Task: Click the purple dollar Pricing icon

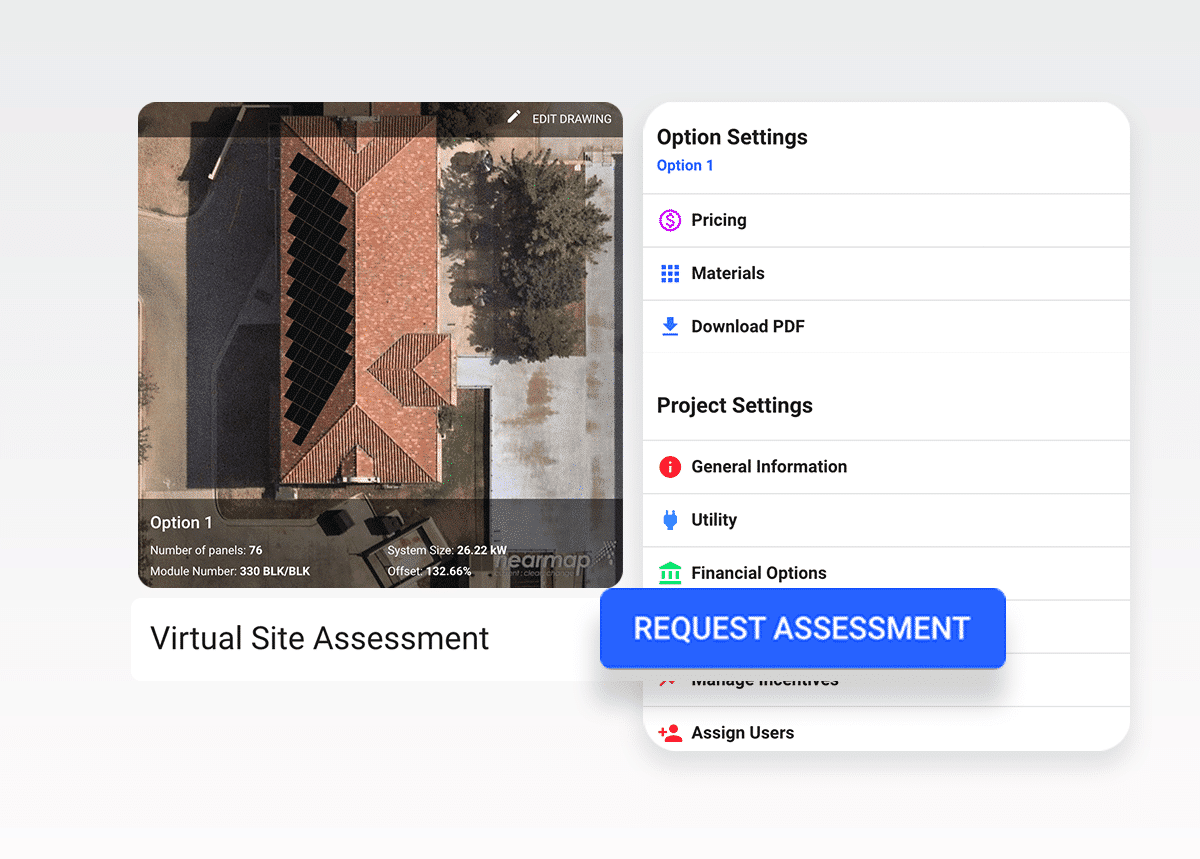Action: (670, 220)
